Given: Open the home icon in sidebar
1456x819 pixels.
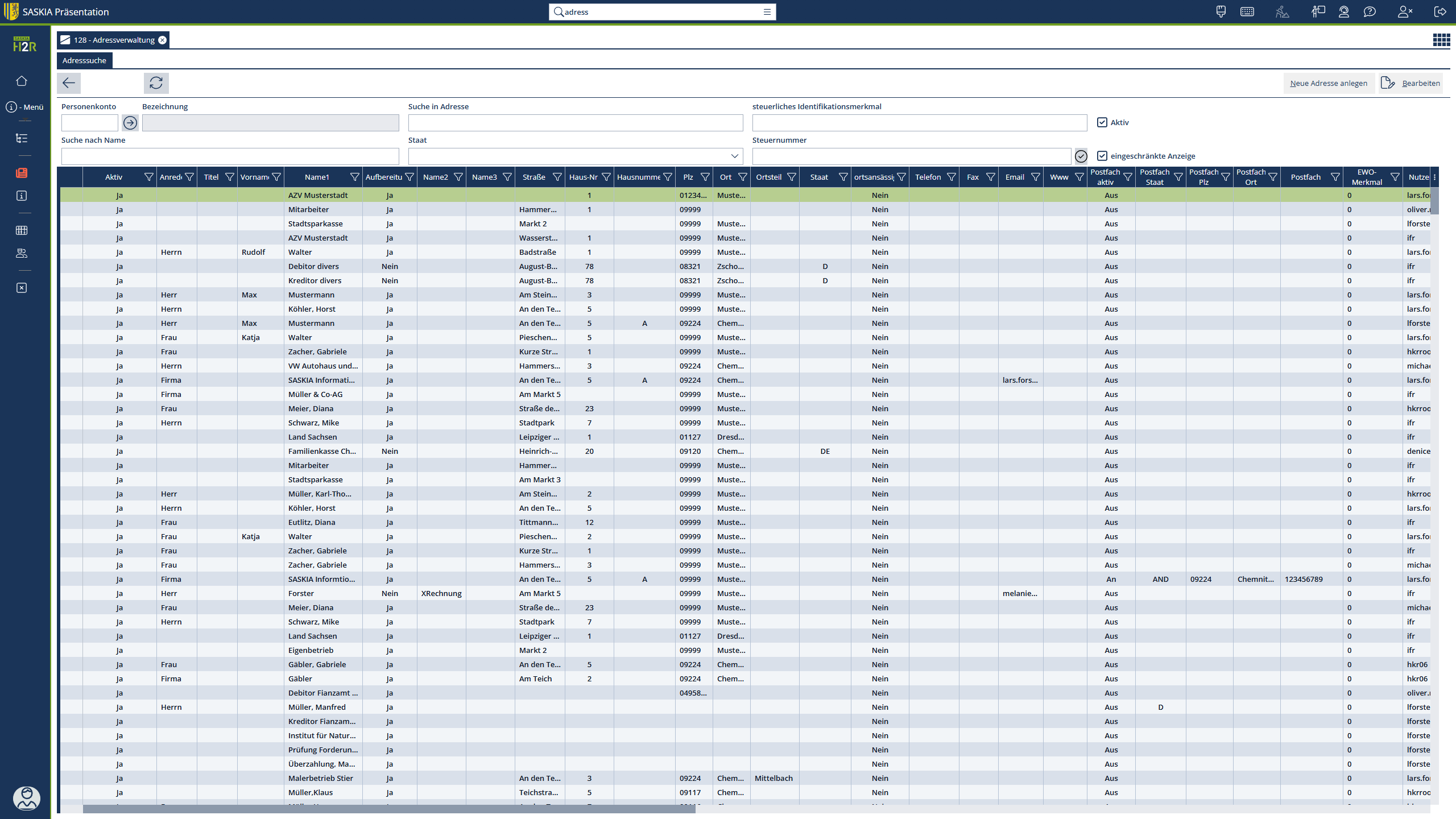Looking at the screenshot, I should [x=22, y=81].
